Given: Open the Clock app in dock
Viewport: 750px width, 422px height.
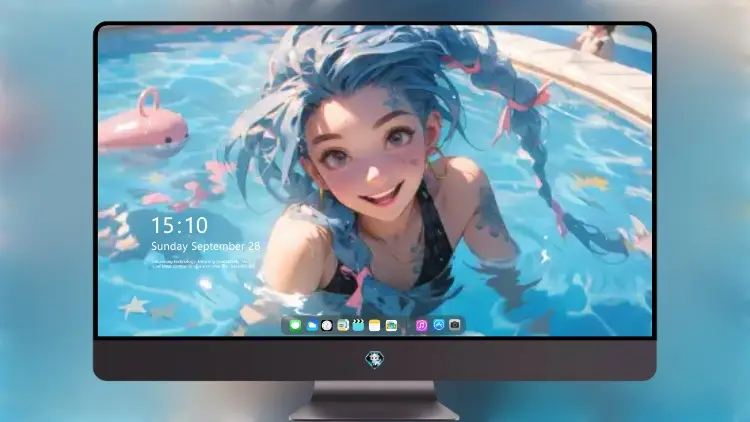Looking at the screenshot, I should (327, 325).
